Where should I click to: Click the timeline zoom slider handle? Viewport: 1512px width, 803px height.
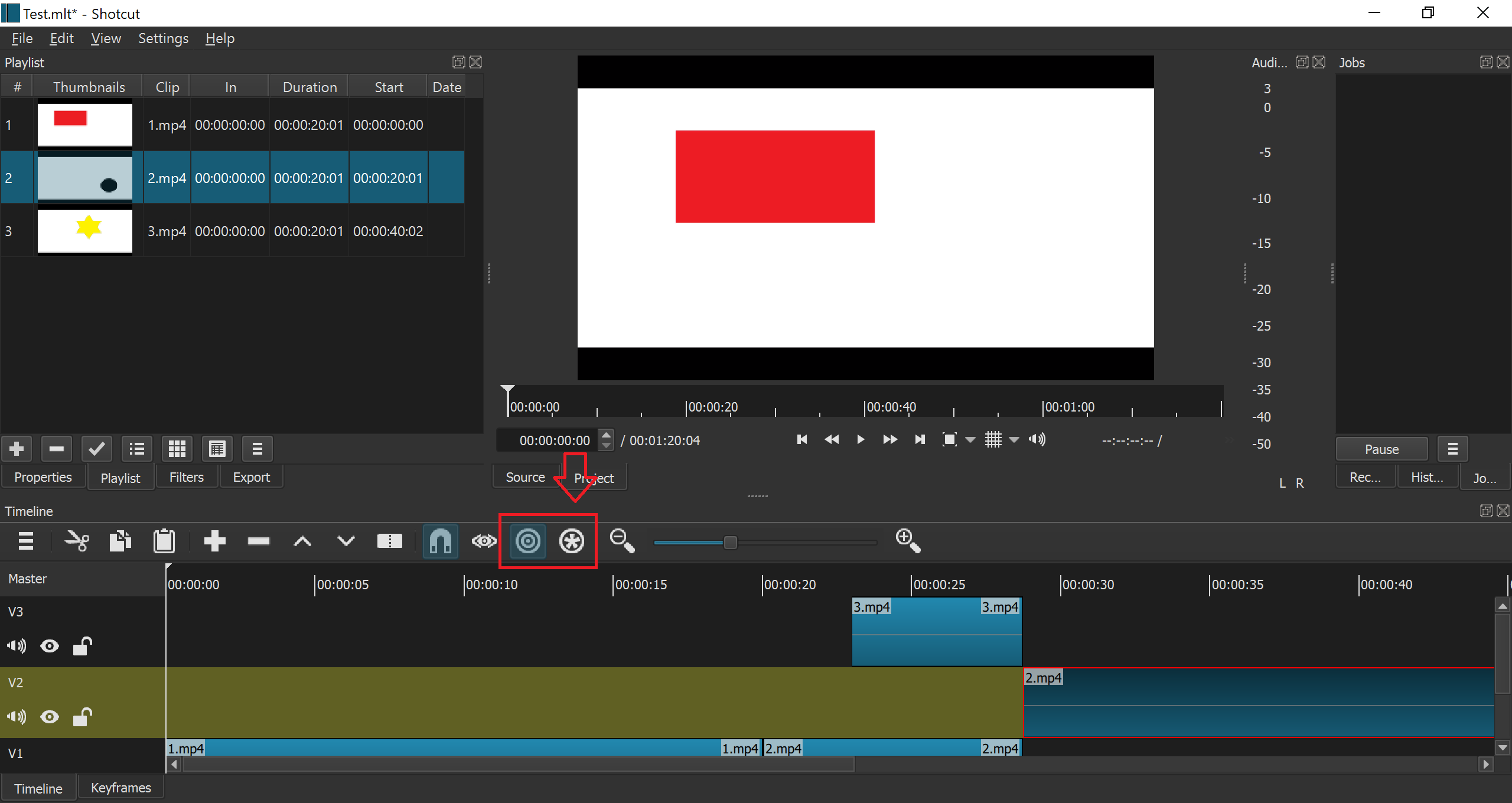pyautogui.click(x=731, y=543)
